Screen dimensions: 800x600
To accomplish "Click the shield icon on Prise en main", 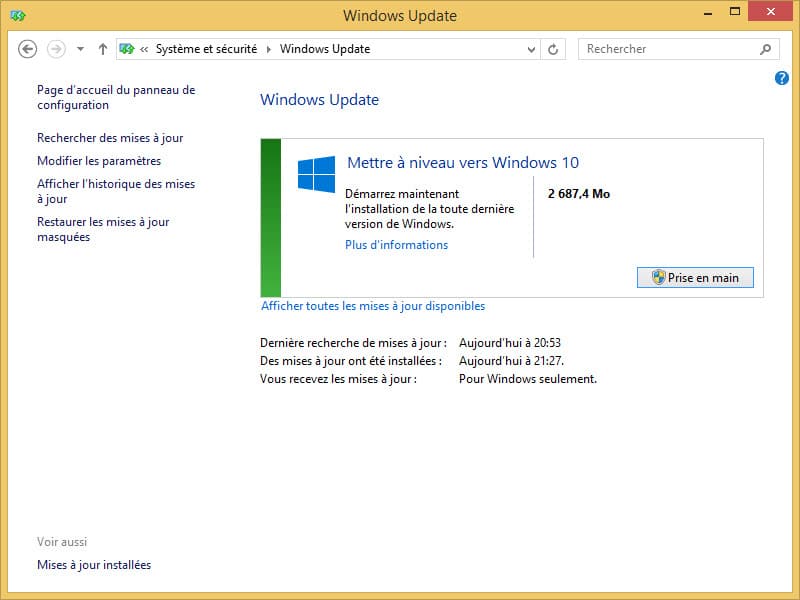I will click(x=658, y=278).
